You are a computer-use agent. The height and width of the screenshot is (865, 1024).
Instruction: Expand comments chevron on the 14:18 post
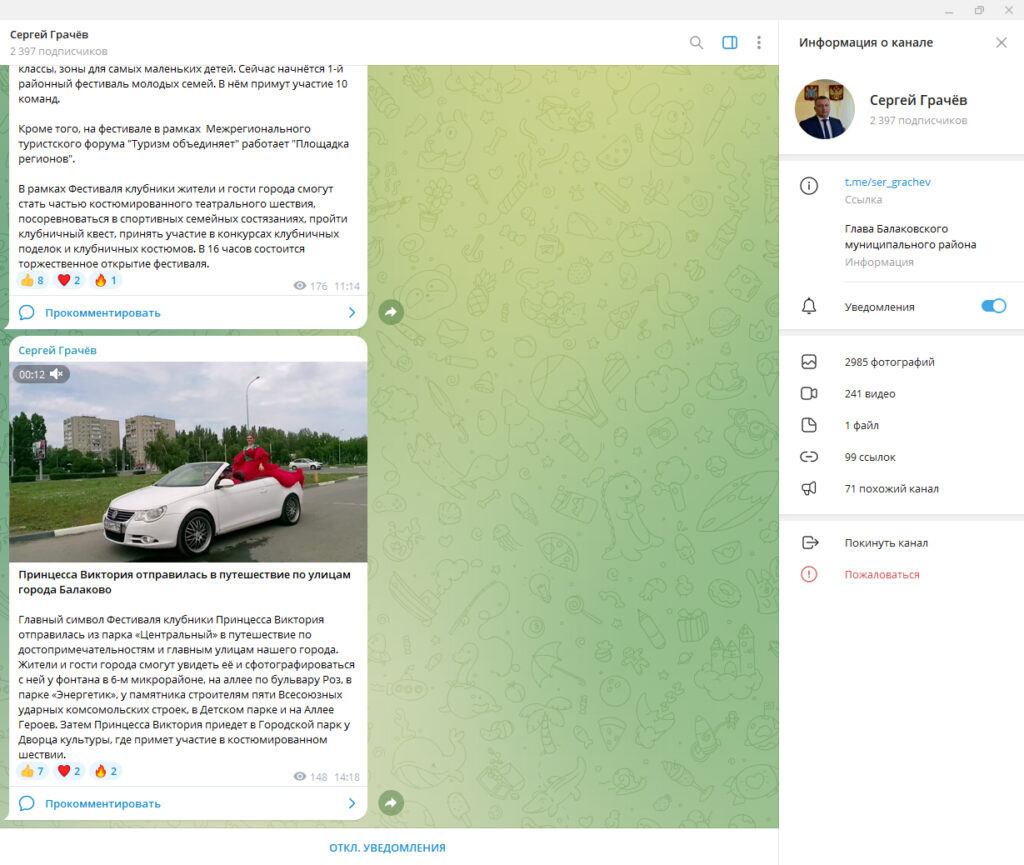(351, 804)
